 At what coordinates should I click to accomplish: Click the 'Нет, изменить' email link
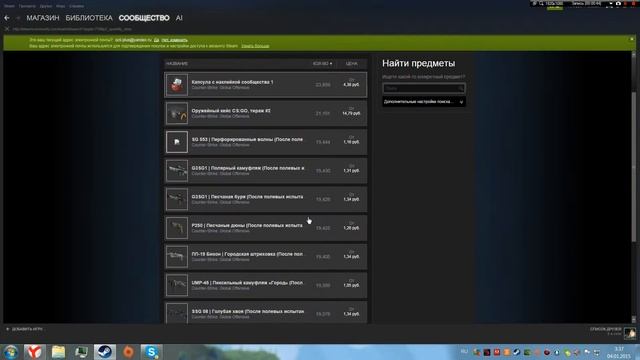coord(174,40)
